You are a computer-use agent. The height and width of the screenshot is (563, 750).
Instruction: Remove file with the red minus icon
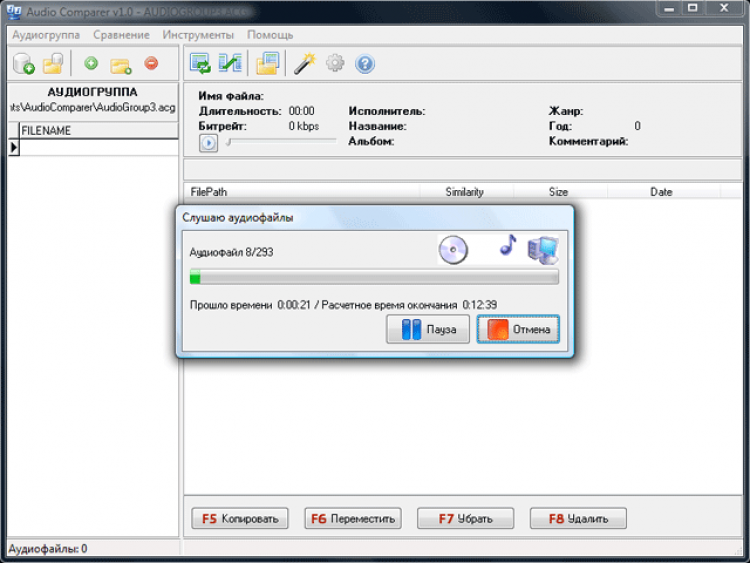pyautogui.click(x=151, y=63)
